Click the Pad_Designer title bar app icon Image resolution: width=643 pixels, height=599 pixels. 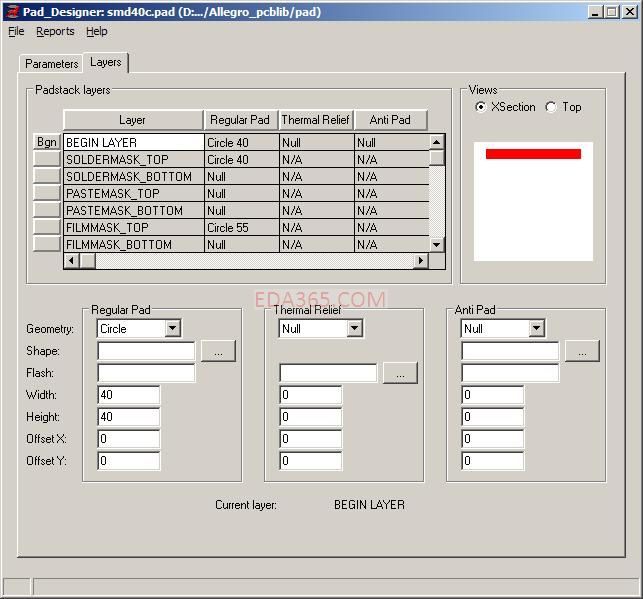11,11
